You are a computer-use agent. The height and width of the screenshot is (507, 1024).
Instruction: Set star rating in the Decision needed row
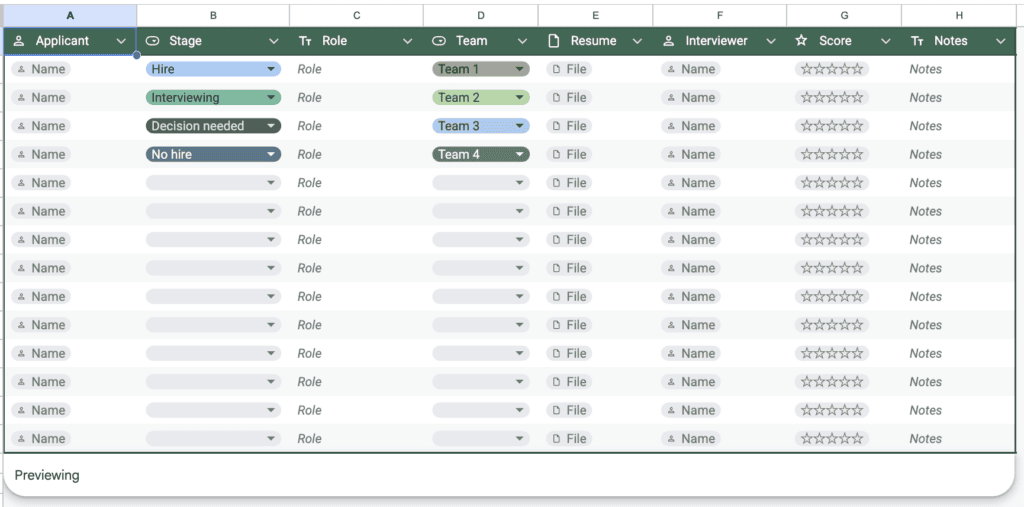831,126
